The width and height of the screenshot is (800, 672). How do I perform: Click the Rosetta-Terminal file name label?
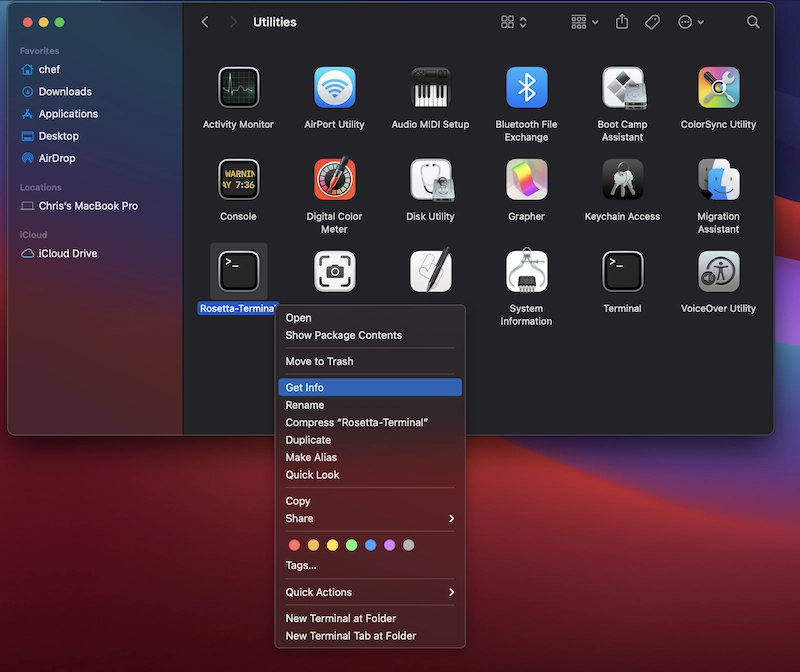(x=238, y=308)
